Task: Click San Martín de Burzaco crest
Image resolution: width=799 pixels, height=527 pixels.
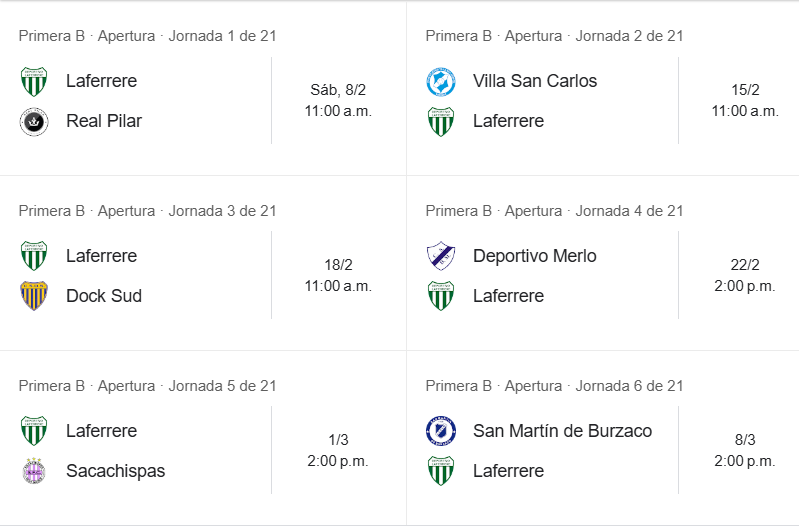Action: click(441, 431)
